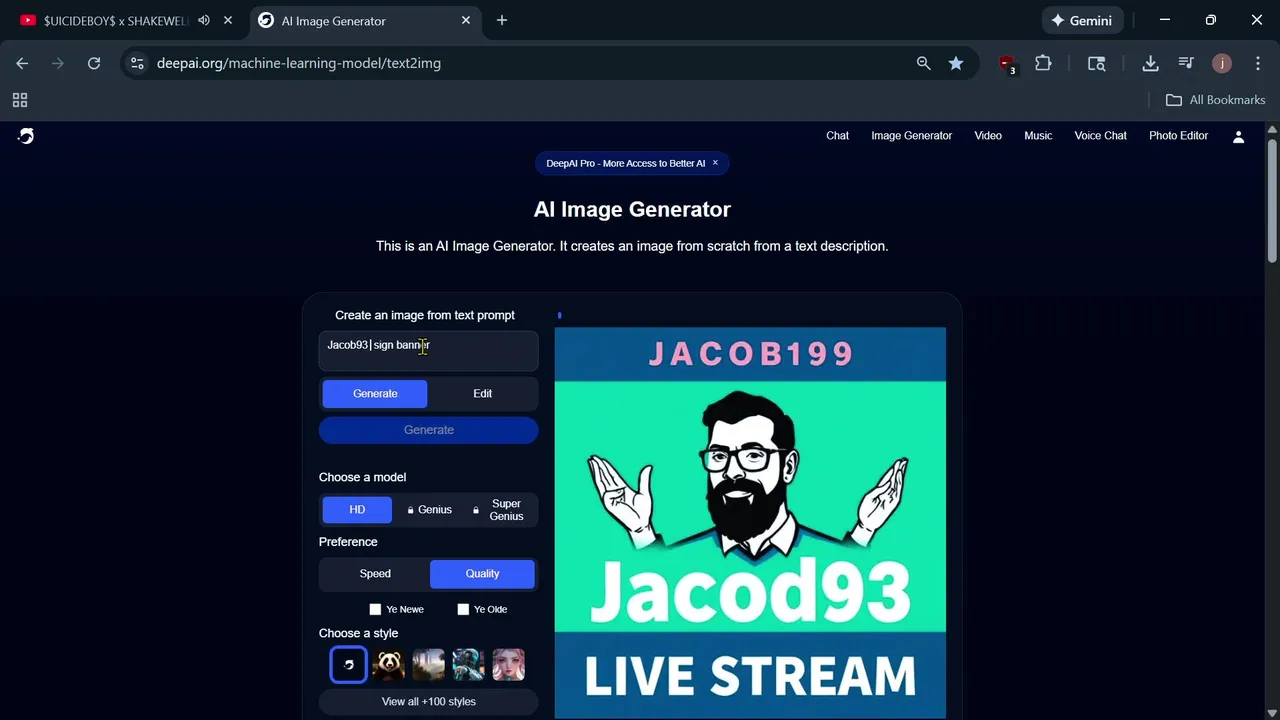
Task: Click the wide Generate submit button
Action: 428,430
